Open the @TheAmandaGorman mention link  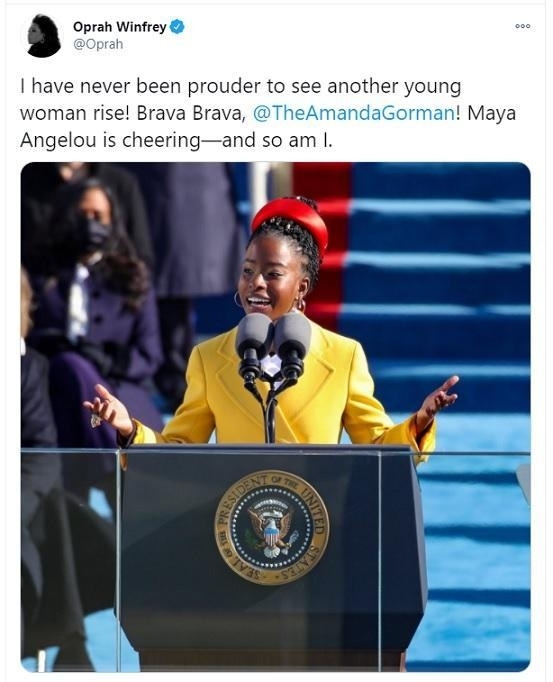354,113
